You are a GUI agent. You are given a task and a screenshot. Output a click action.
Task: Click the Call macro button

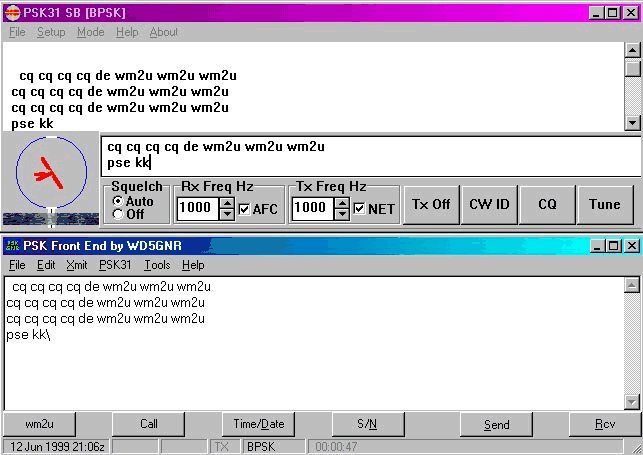(148, 424)
